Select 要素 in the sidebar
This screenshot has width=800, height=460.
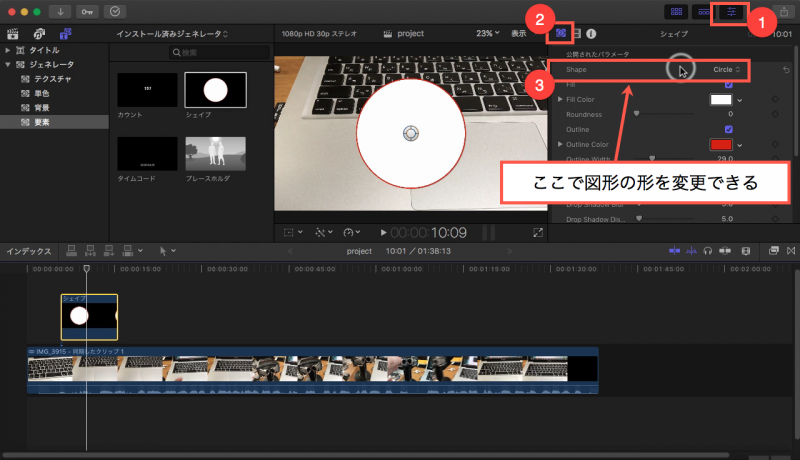tap(41, 122)
